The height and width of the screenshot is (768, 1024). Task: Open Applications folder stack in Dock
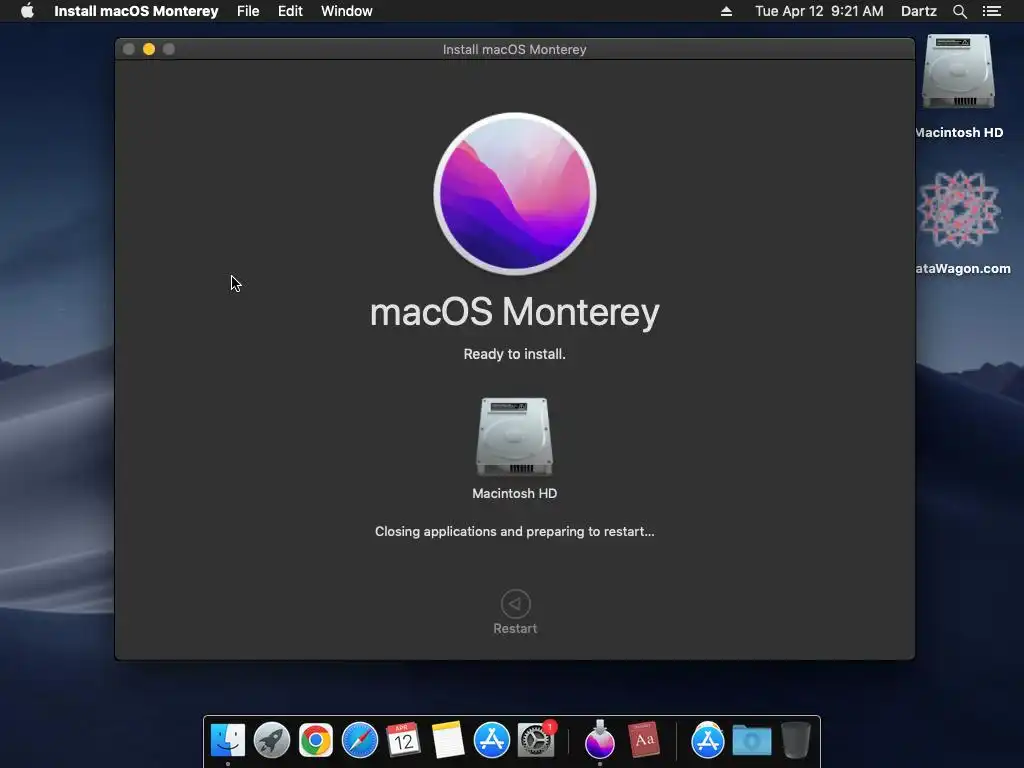[x=707, y=741]
